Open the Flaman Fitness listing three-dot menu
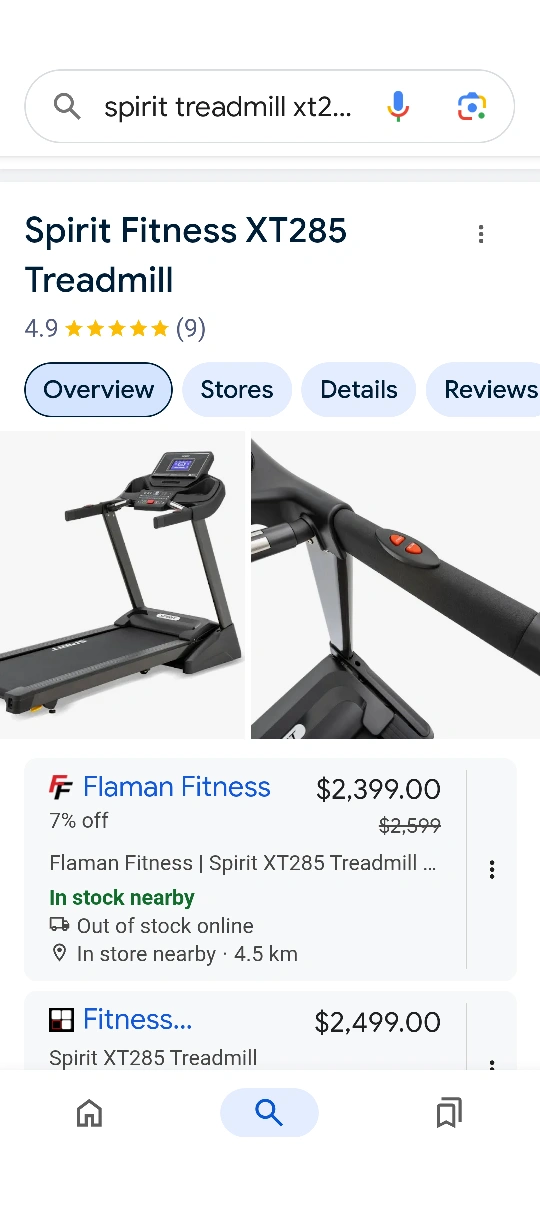The width and height of the screenshot is (540, 1230). pyautogui.click(x=492, y=869)
